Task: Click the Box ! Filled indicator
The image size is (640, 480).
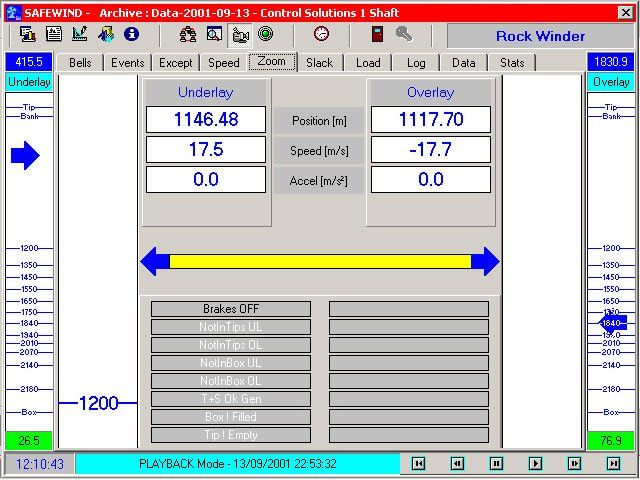Action: 231,417
